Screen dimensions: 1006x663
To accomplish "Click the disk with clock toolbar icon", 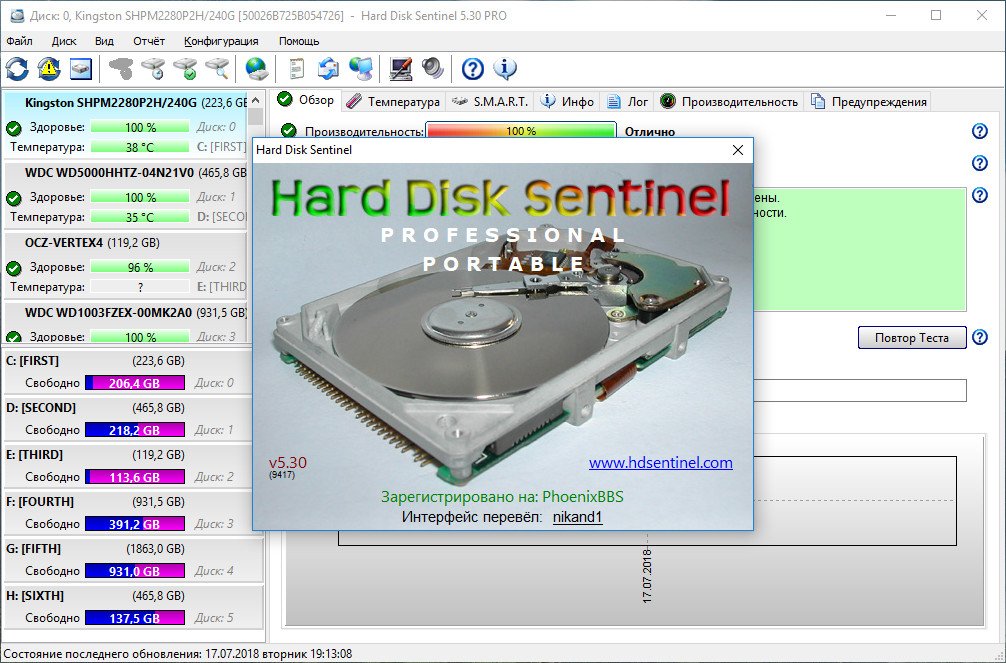I will pos(153,69).
